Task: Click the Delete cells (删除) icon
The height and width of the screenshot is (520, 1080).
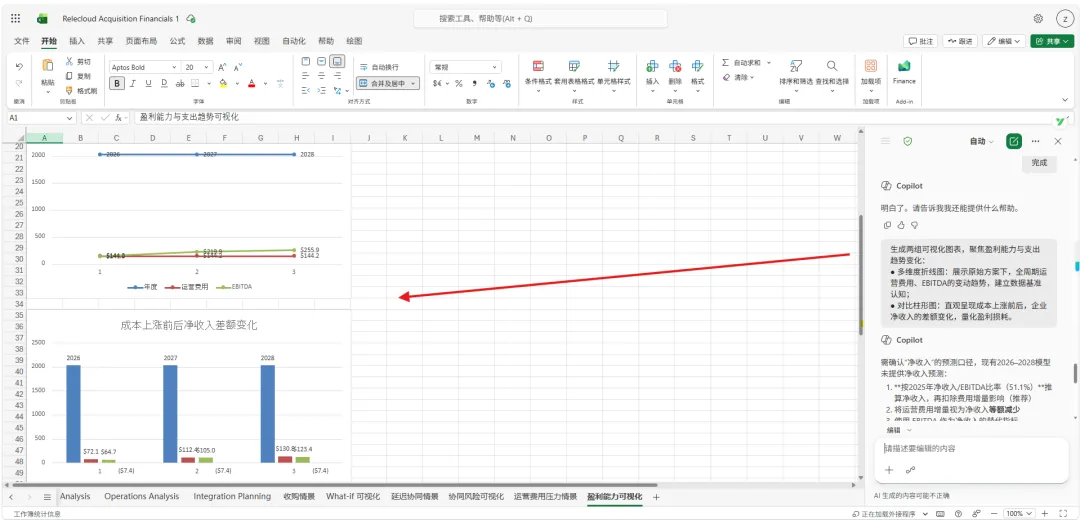Action: 675,66
